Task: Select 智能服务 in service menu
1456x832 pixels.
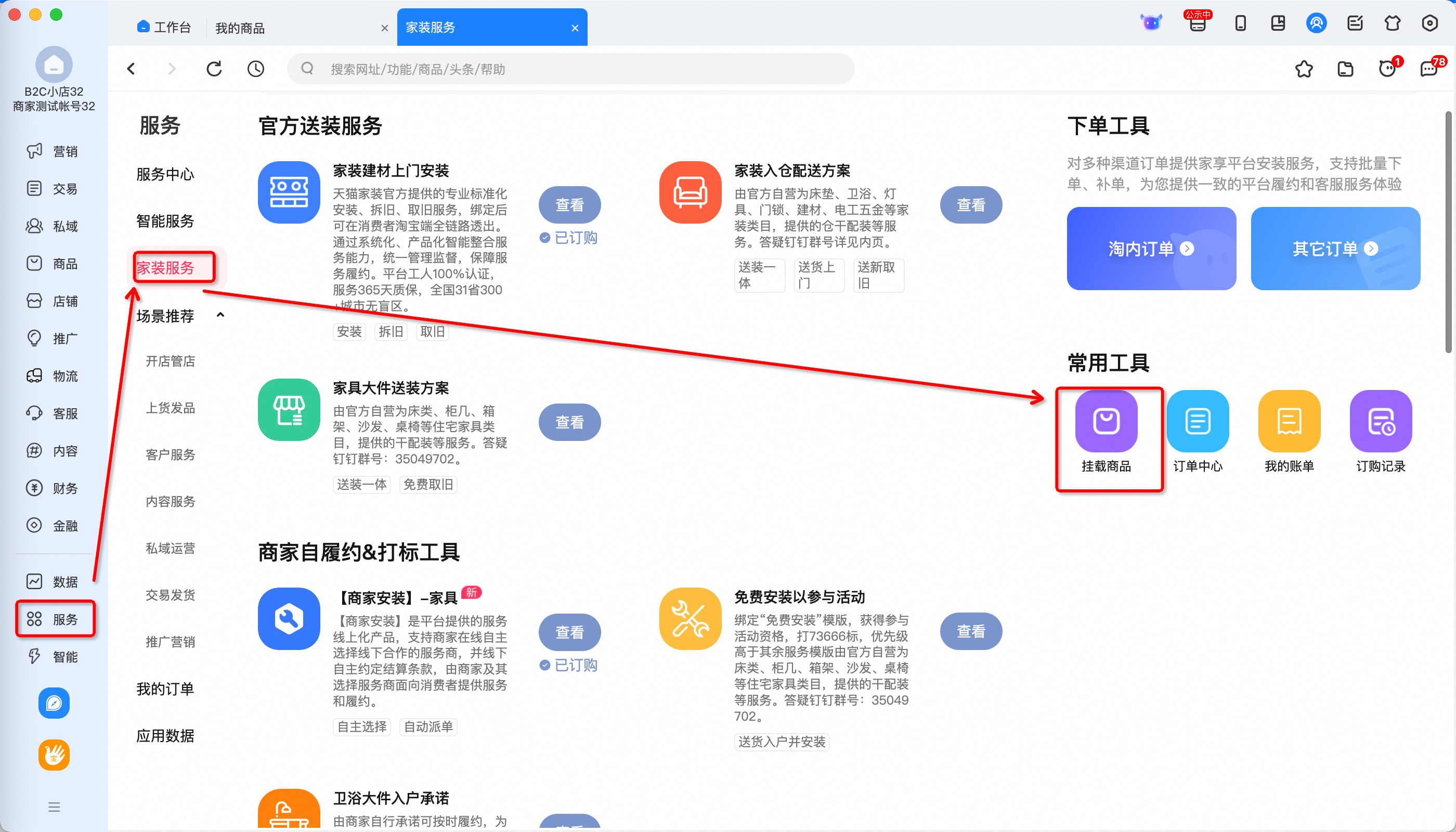Action: point(165,220)
